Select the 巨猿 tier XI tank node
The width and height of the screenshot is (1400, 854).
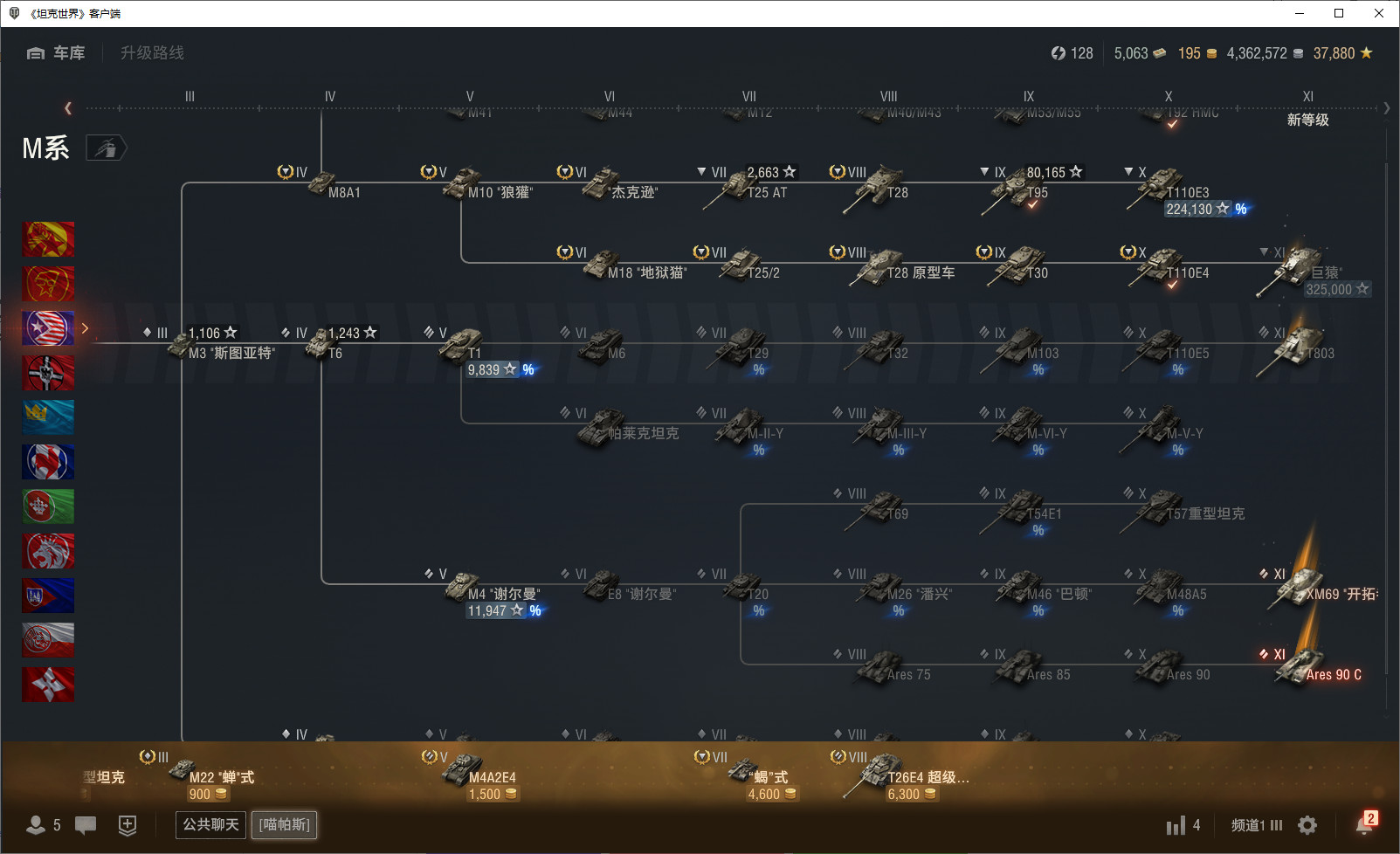[1314, 271]
